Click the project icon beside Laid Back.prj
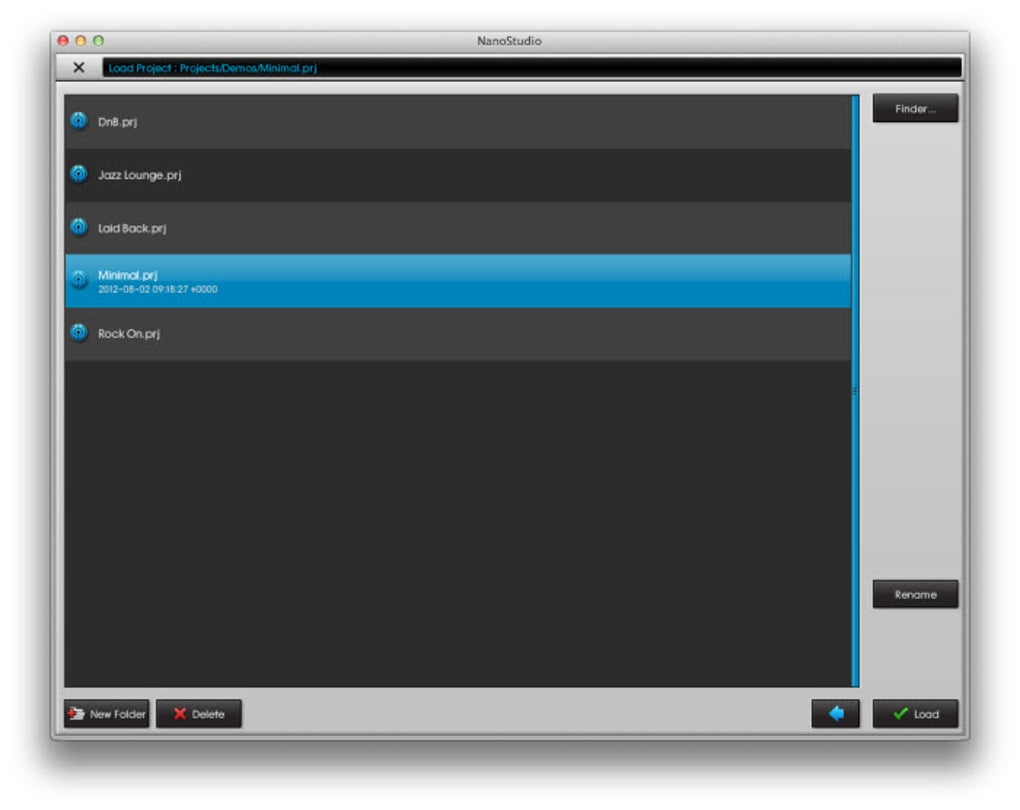 [x=79, y=228]
